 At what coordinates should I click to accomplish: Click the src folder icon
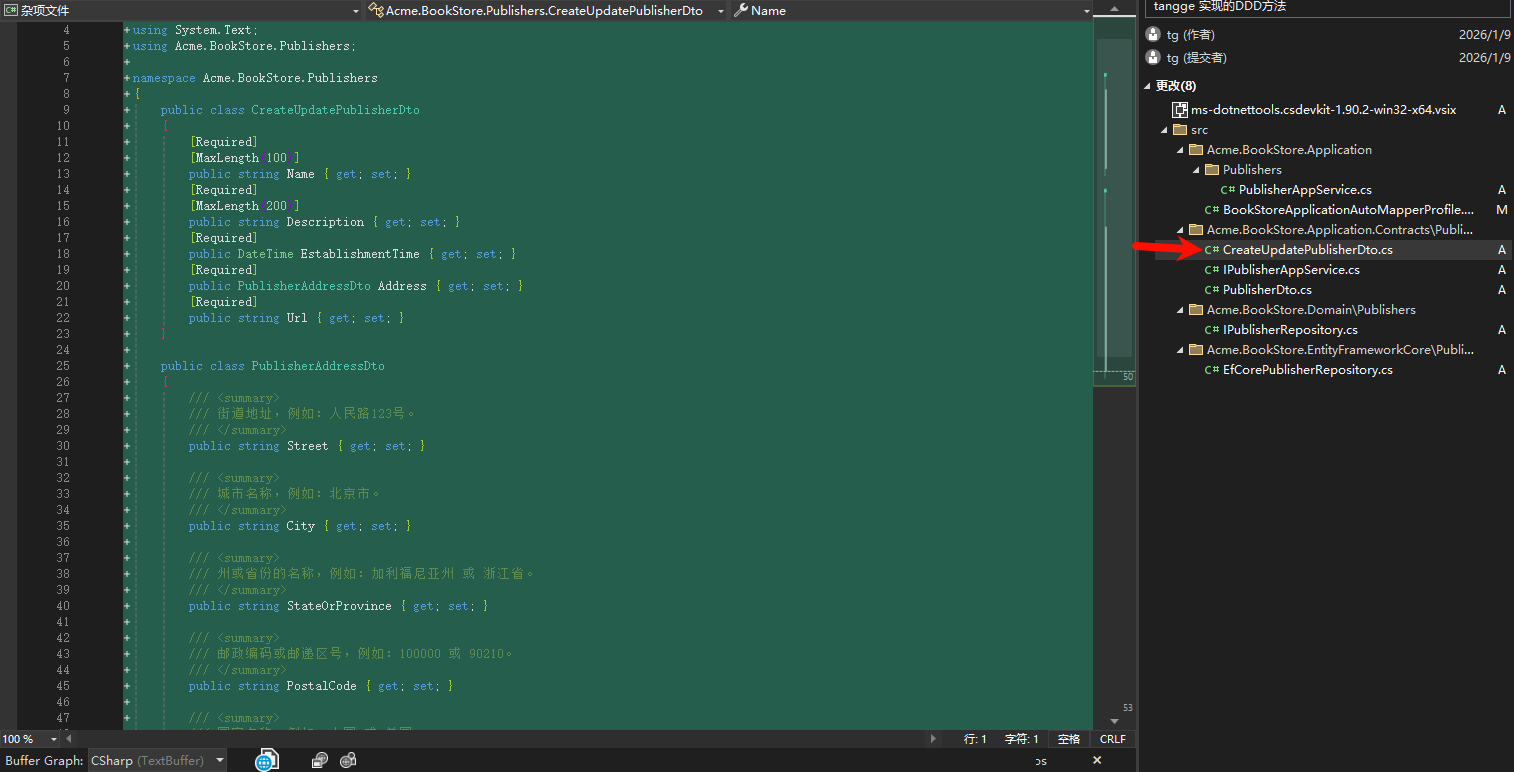pos(1180,130)
